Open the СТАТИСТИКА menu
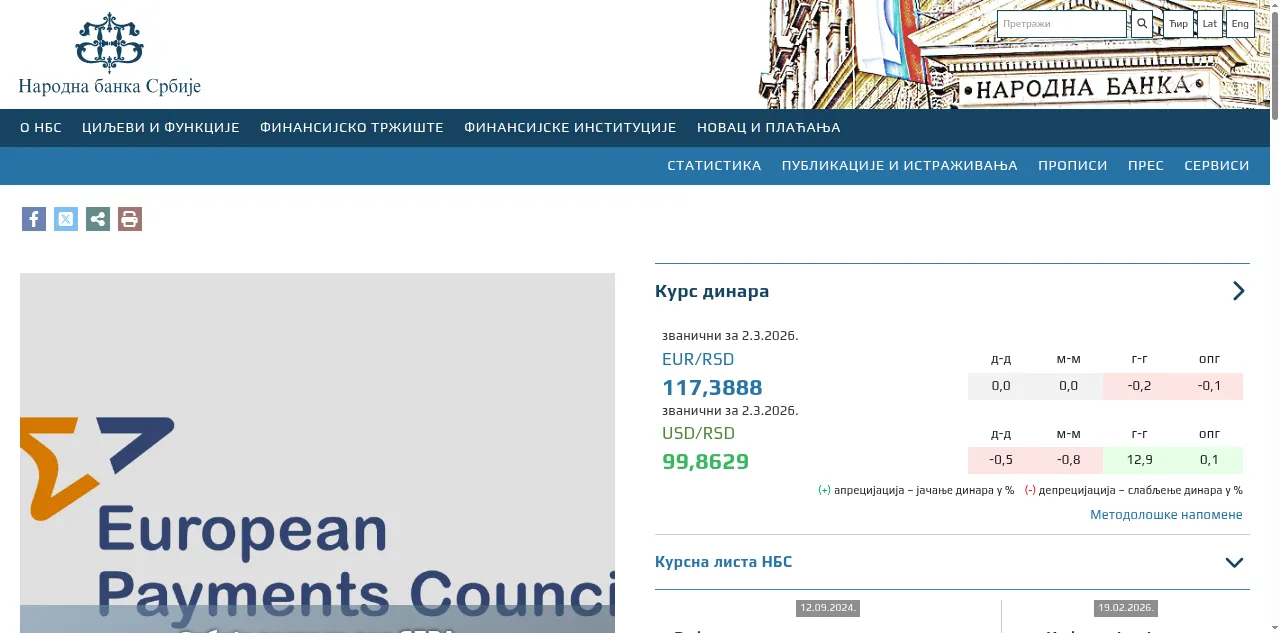 pos(714,166)
